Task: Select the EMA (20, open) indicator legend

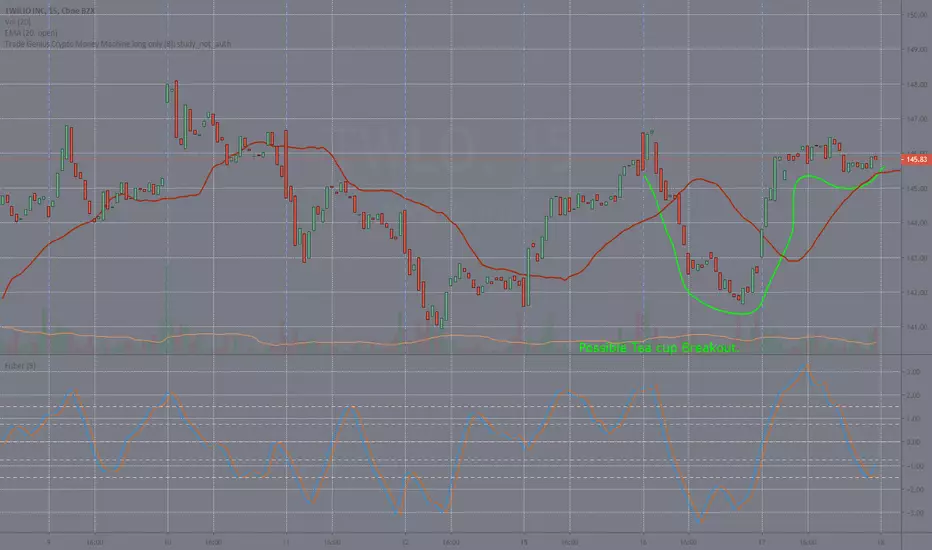Action: pos(31,33)
